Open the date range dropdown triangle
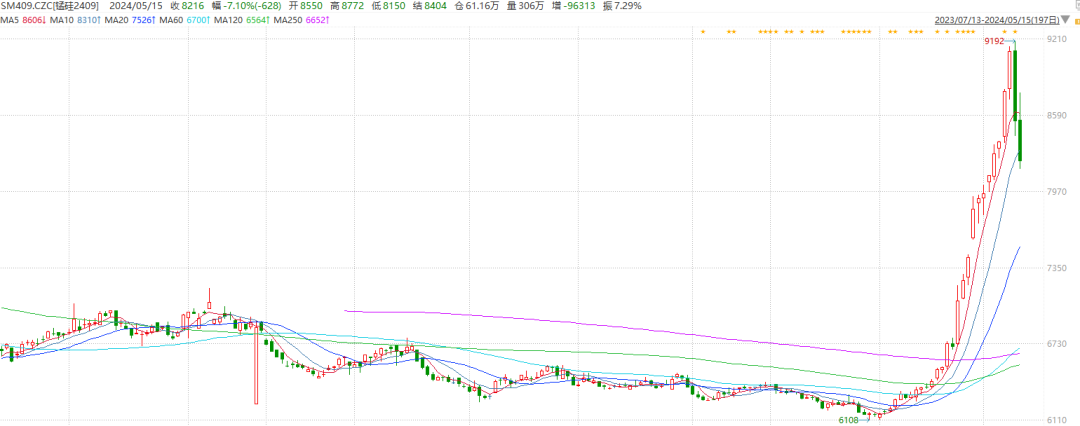The height and width of the screenshot is (426, 1080). coord(1067,21)
